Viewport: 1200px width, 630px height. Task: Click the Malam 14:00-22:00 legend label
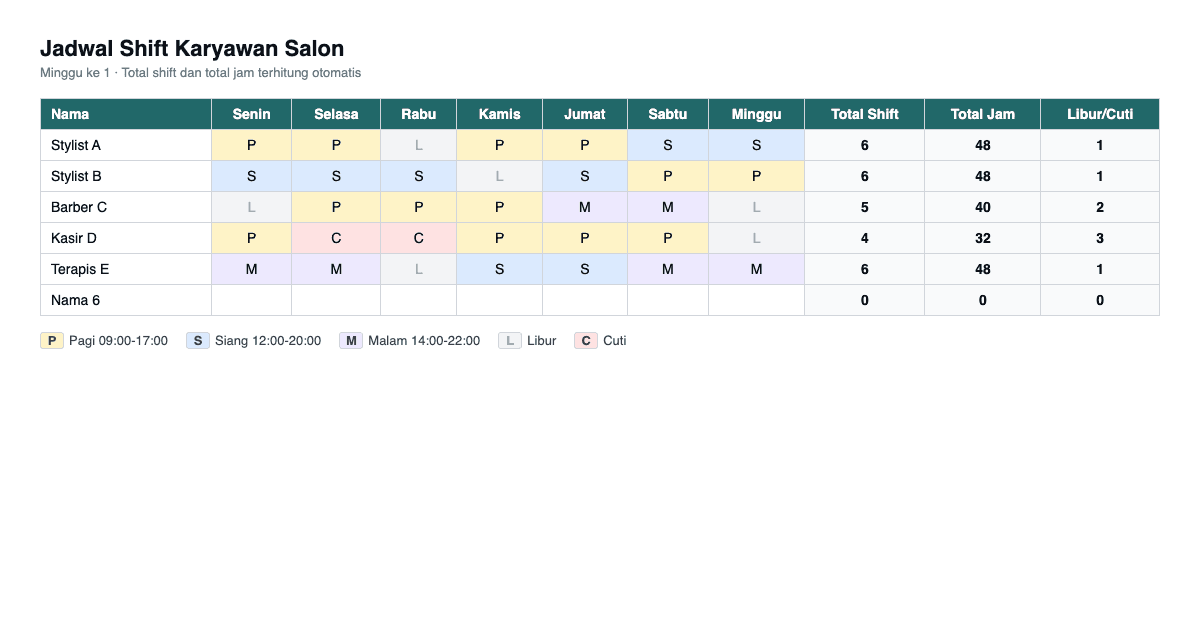coord(424,341)
